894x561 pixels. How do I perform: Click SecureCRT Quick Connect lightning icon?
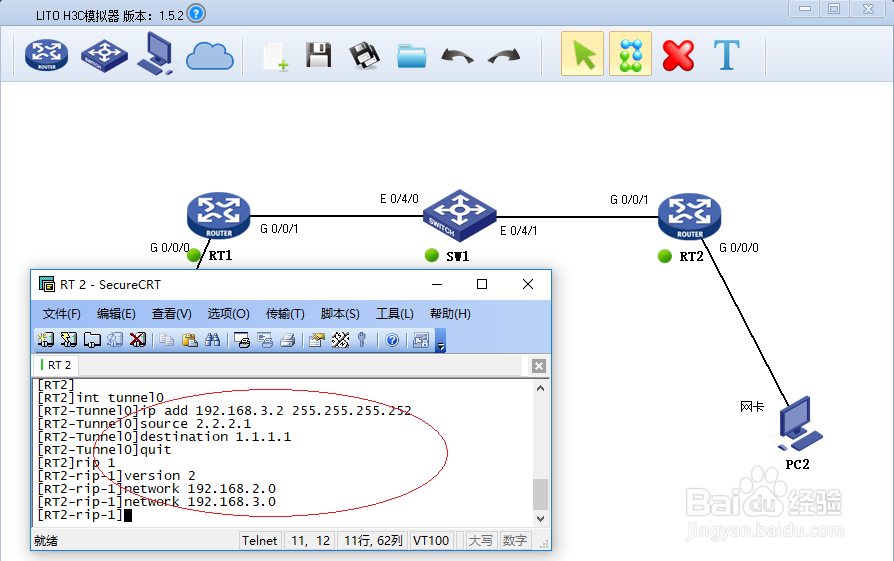point(68,340)
